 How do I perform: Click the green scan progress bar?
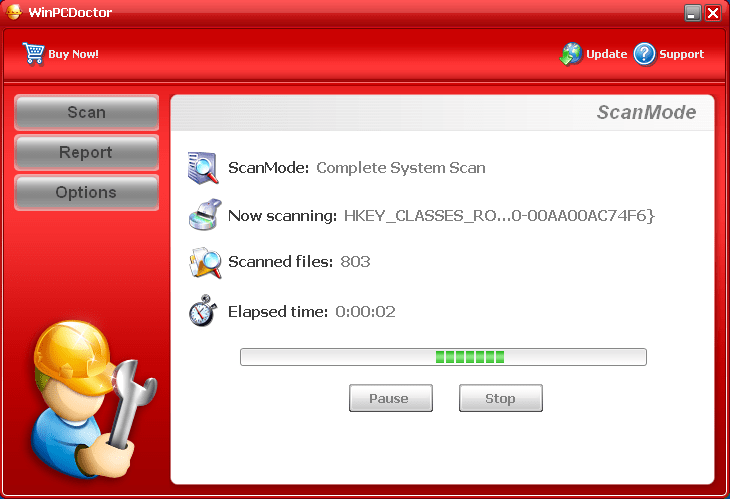(x=443, y=357)
